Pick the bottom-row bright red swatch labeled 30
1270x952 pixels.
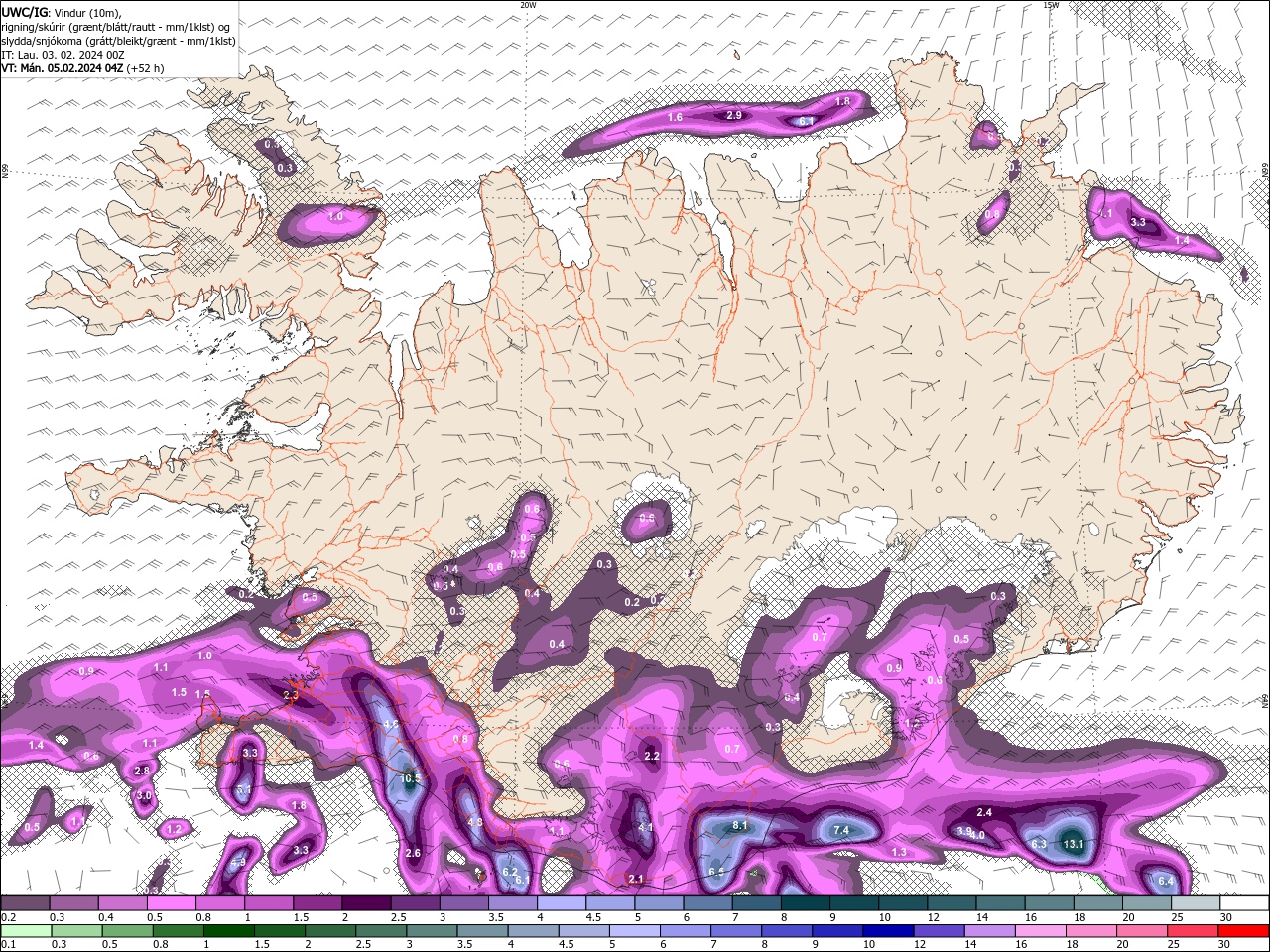[x=1244, y=930]
